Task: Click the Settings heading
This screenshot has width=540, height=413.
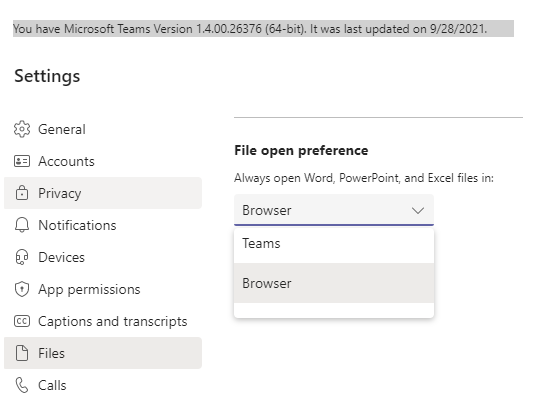Action: coord(47,76)
